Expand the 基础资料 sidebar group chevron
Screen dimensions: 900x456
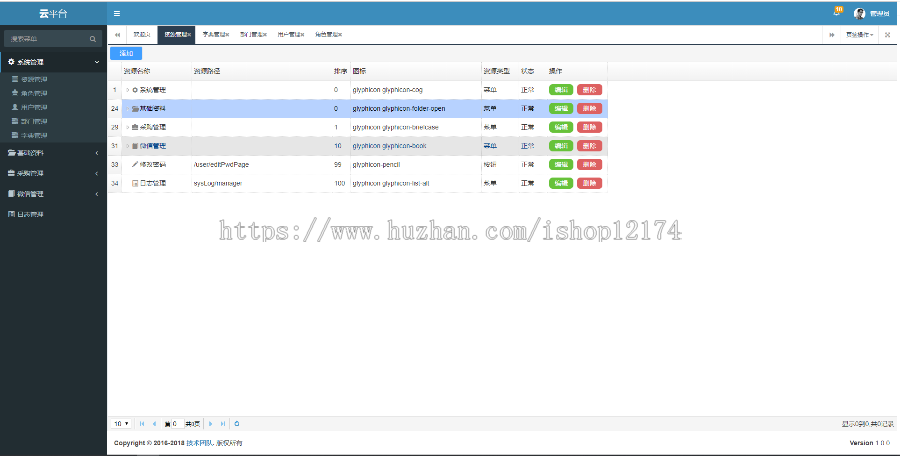pyautogui.click(x=96, y=153)
